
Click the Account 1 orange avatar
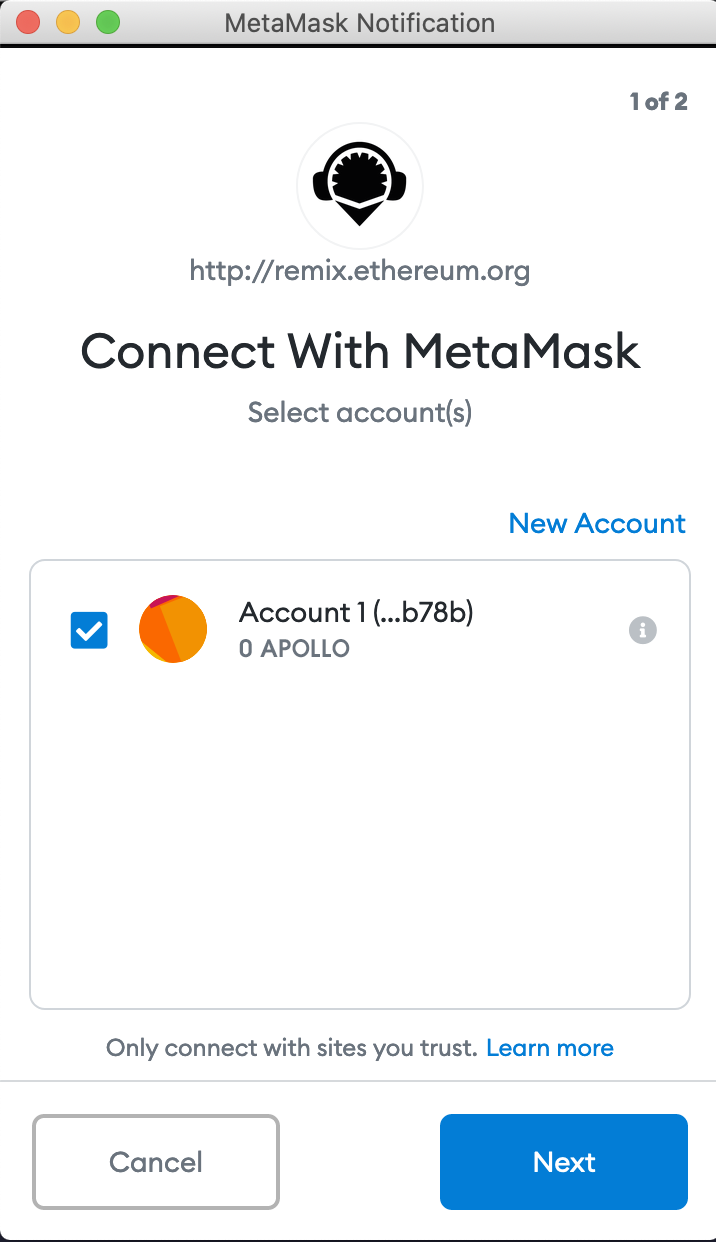[173, 629]
